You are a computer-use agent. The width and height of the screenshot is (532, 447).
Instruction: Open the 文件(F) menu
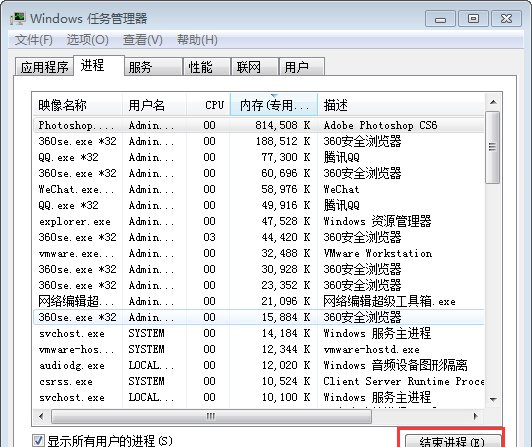(x=34, y=40)
